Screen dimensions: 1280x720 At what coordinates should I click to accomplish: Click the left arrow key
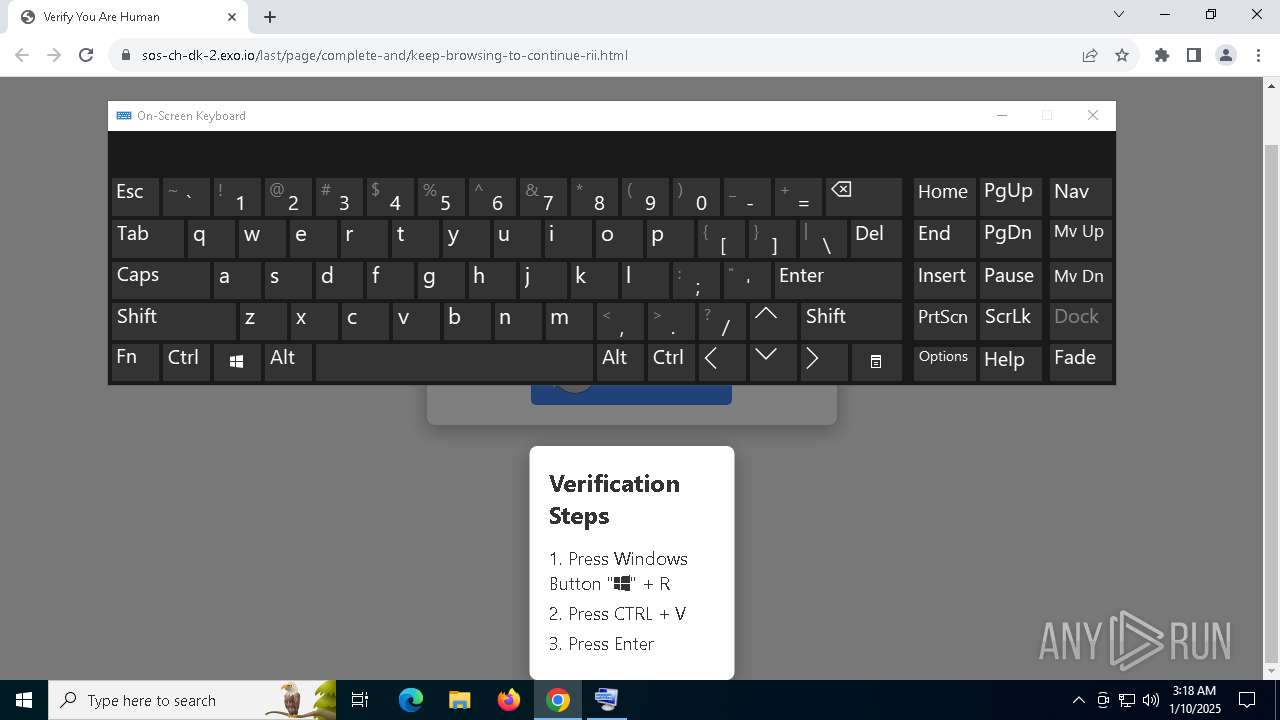(x=721, y=362)
